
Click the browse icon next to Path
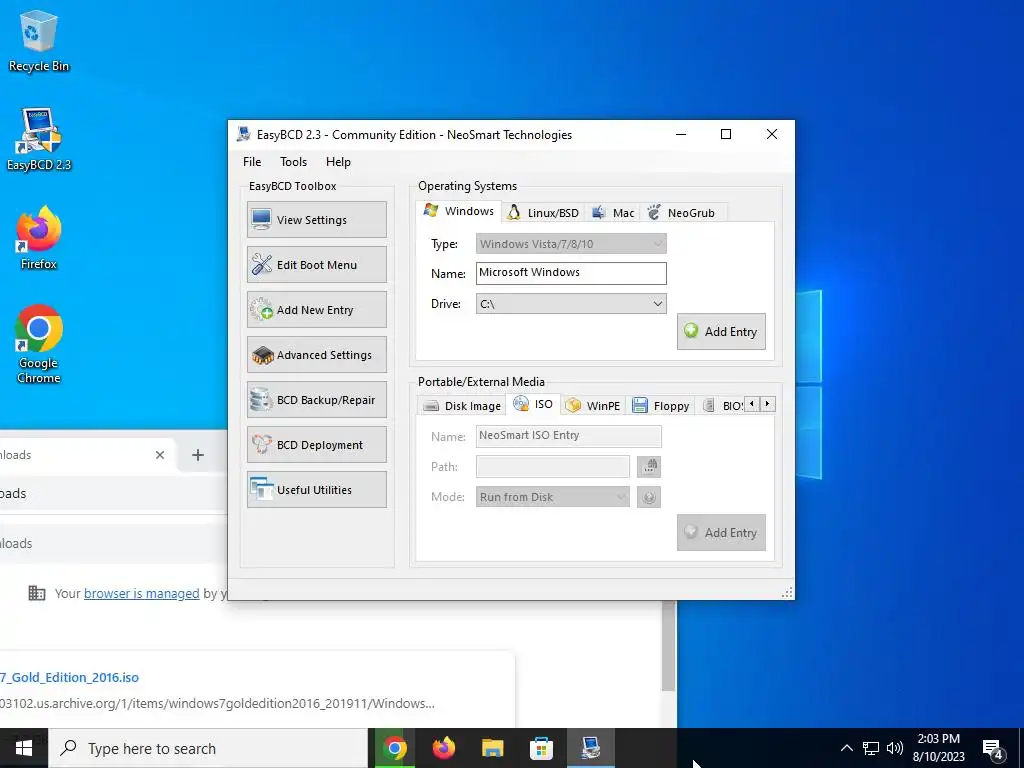point(649,466)
